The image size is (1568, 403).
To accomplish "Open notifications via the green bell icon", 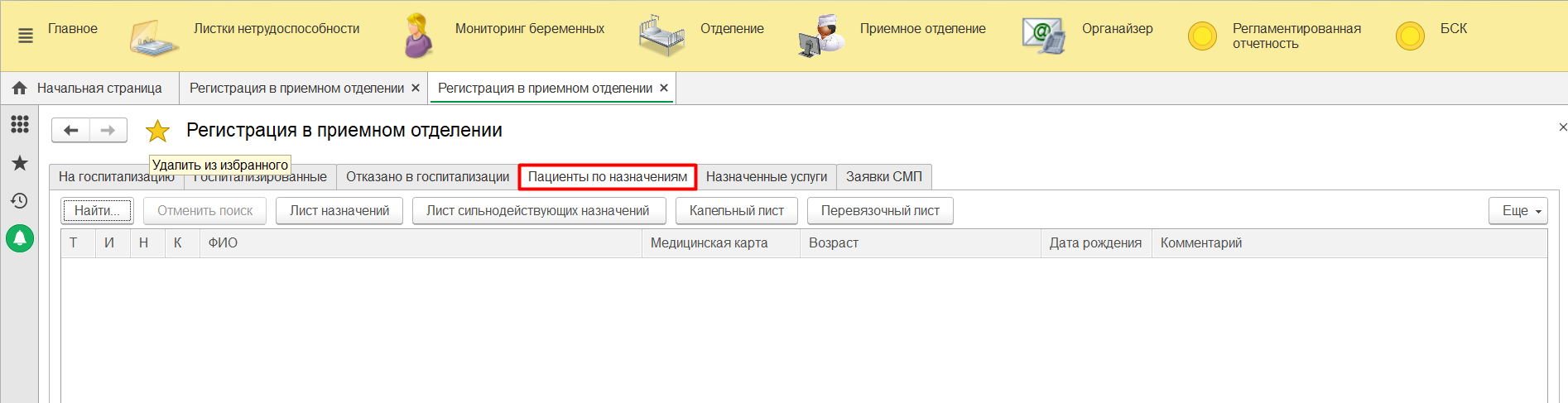I will click(20, 238).
